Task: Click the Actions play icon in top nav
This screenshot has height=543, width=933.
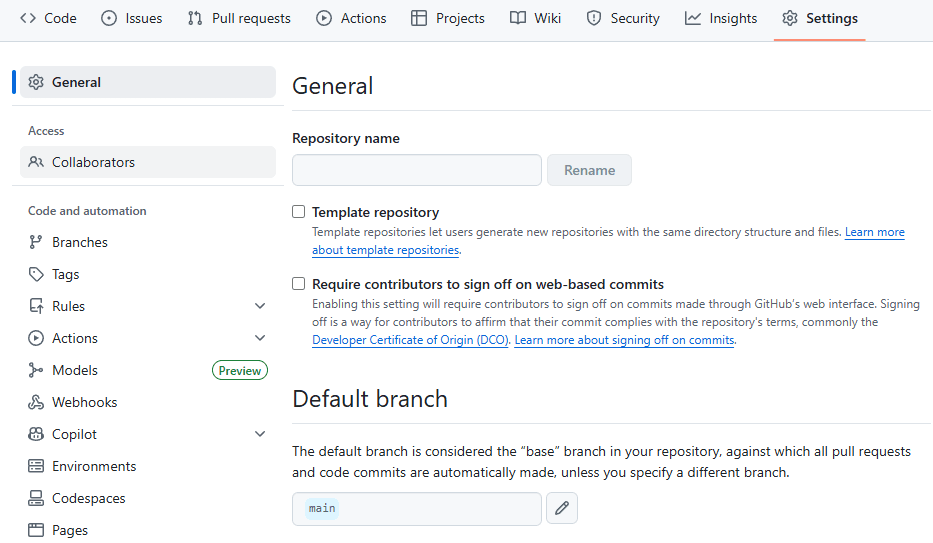Action: pos(324,18)
